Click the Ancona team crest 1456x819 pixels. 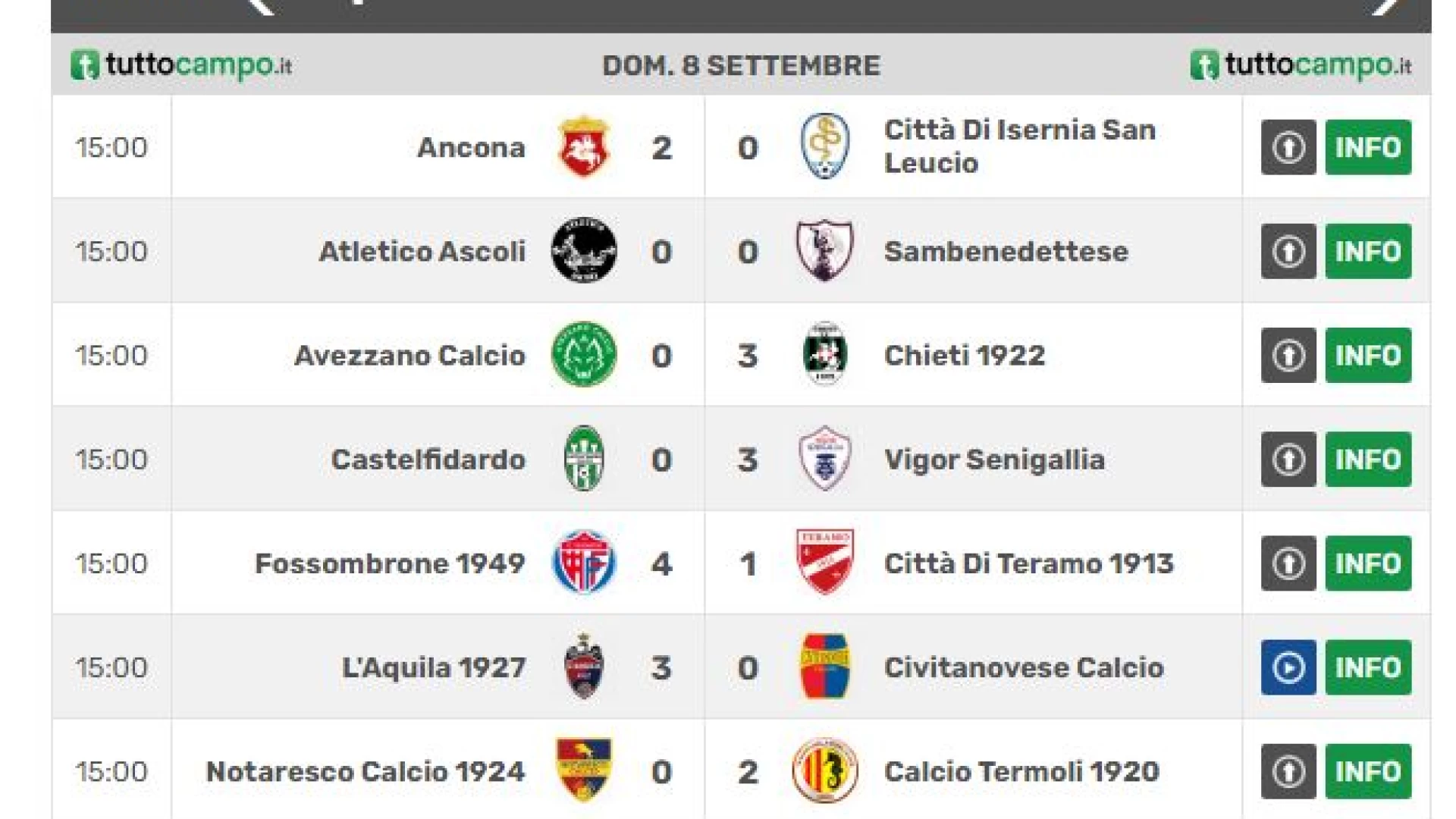pos(583,146)
